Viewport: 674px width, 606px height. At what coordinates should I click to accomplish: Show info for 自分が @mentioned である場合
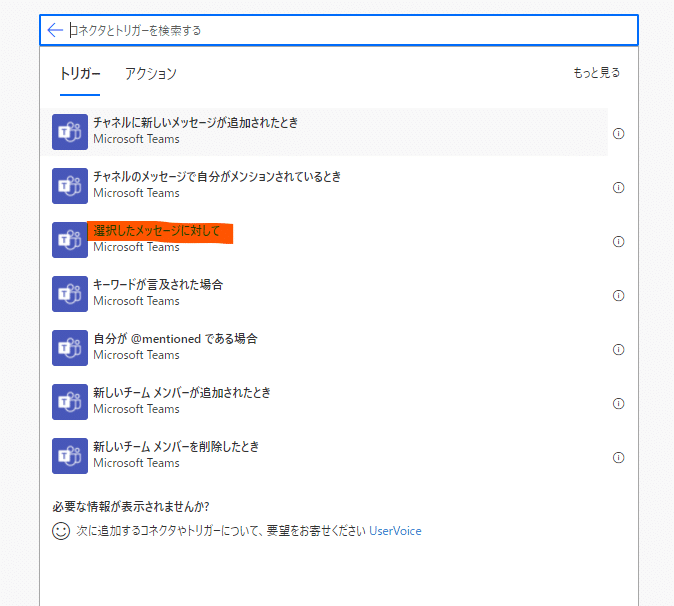point(618,349)
